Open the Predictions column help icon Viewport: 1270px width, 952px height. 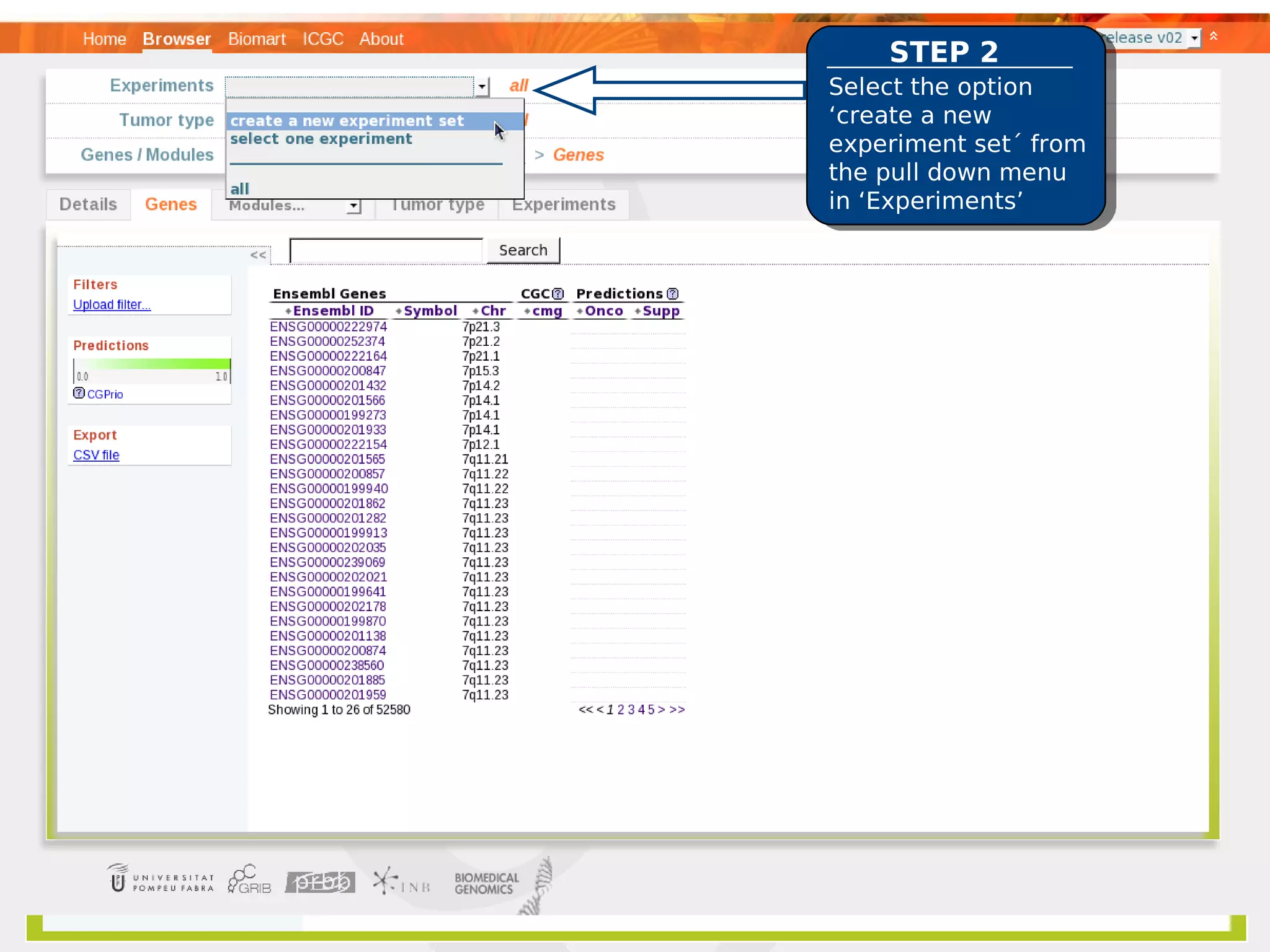pos(672,294)
